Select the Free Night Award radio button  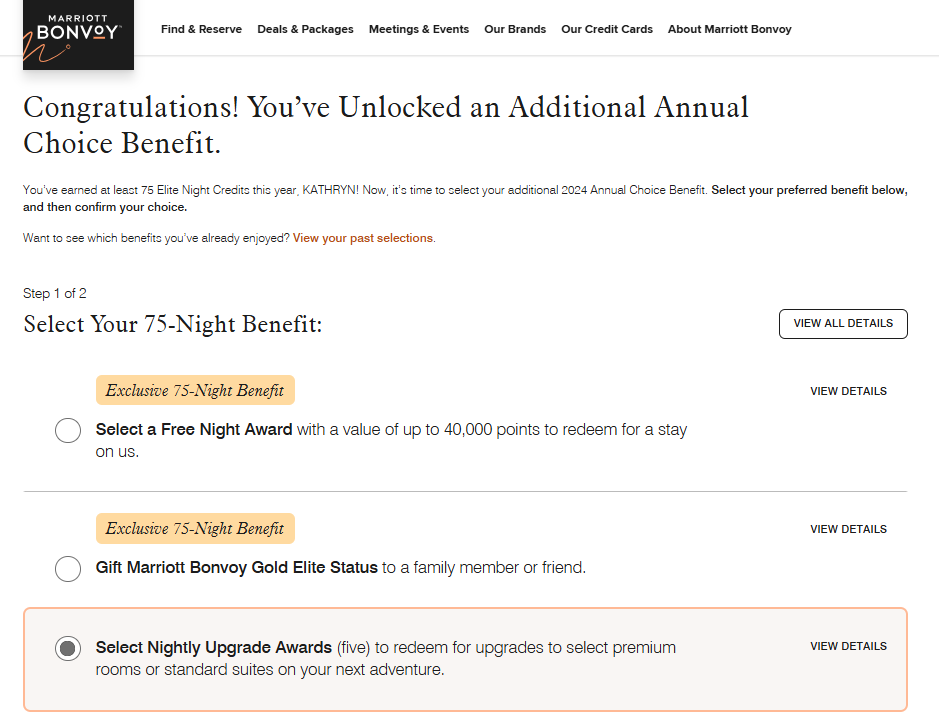click(67, 429)
